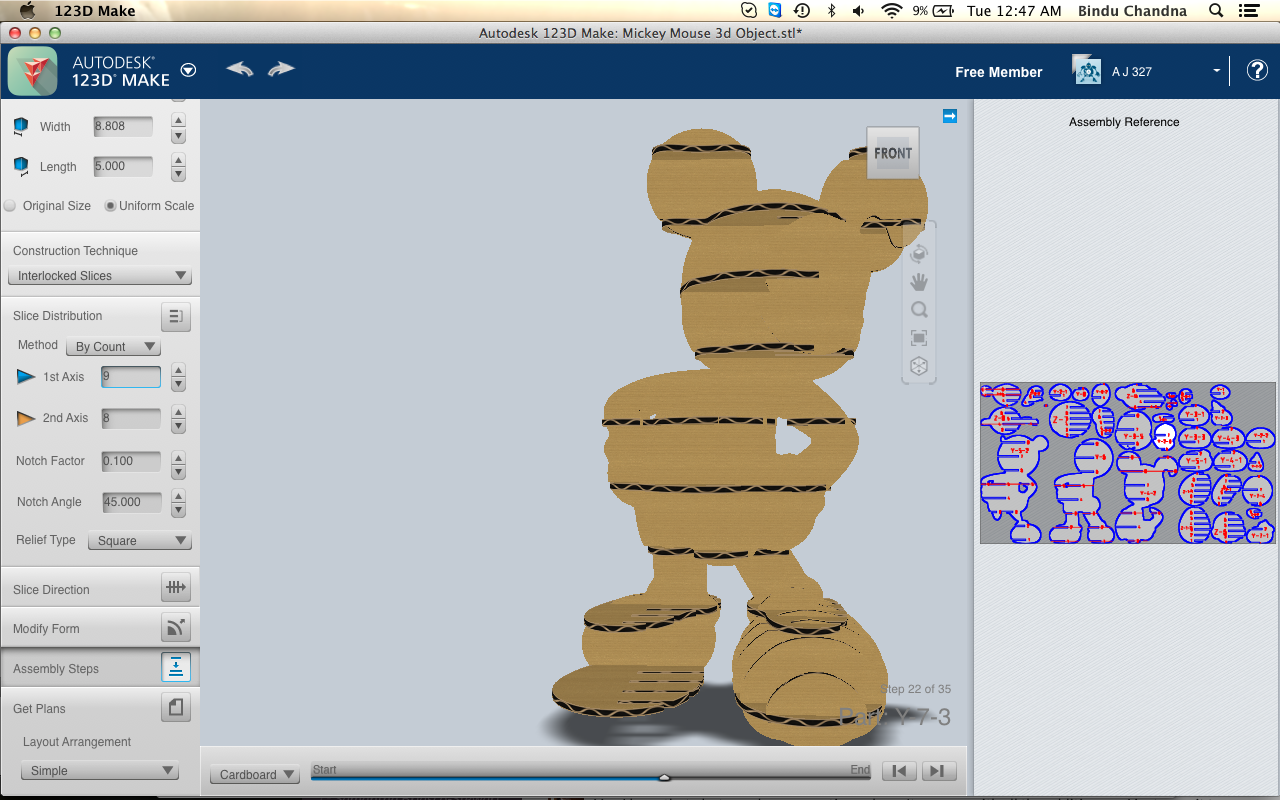
Task: Click the Notch Angle input field
Action: tap(130, 502)
